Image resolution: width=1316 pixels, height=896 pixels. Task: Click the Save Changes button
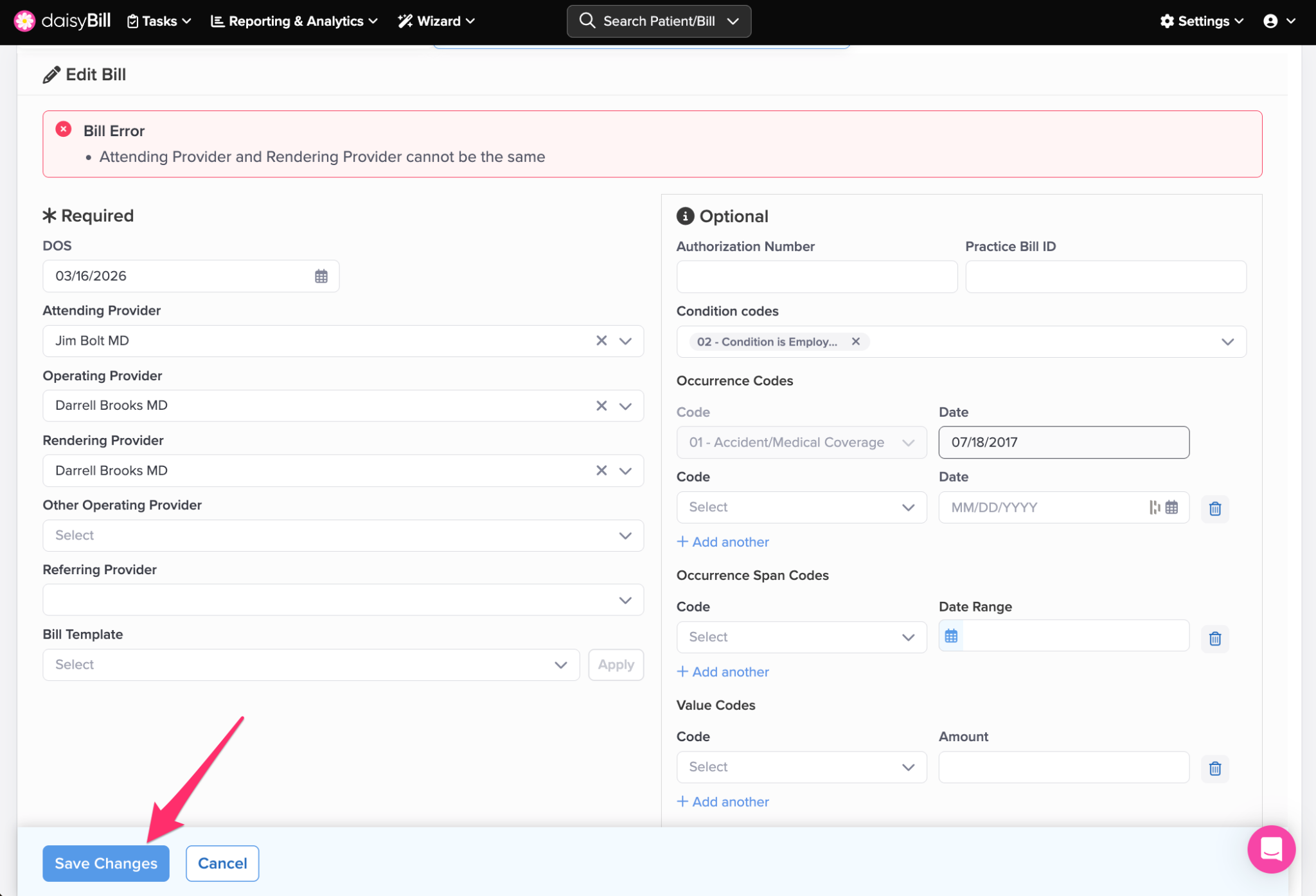click(106, 863)
